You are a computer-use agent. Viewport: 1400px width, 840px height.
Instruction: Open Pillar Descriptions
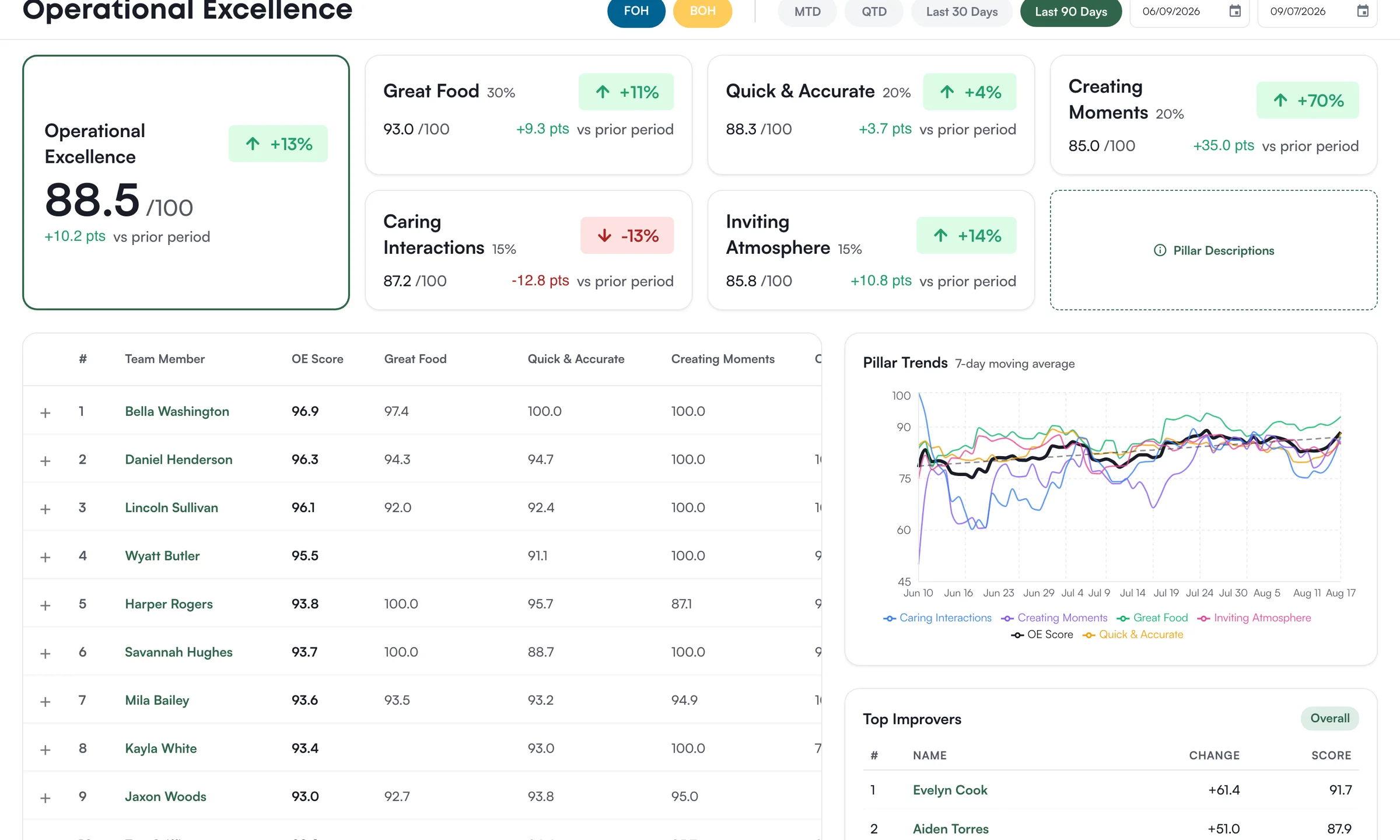1214,250
